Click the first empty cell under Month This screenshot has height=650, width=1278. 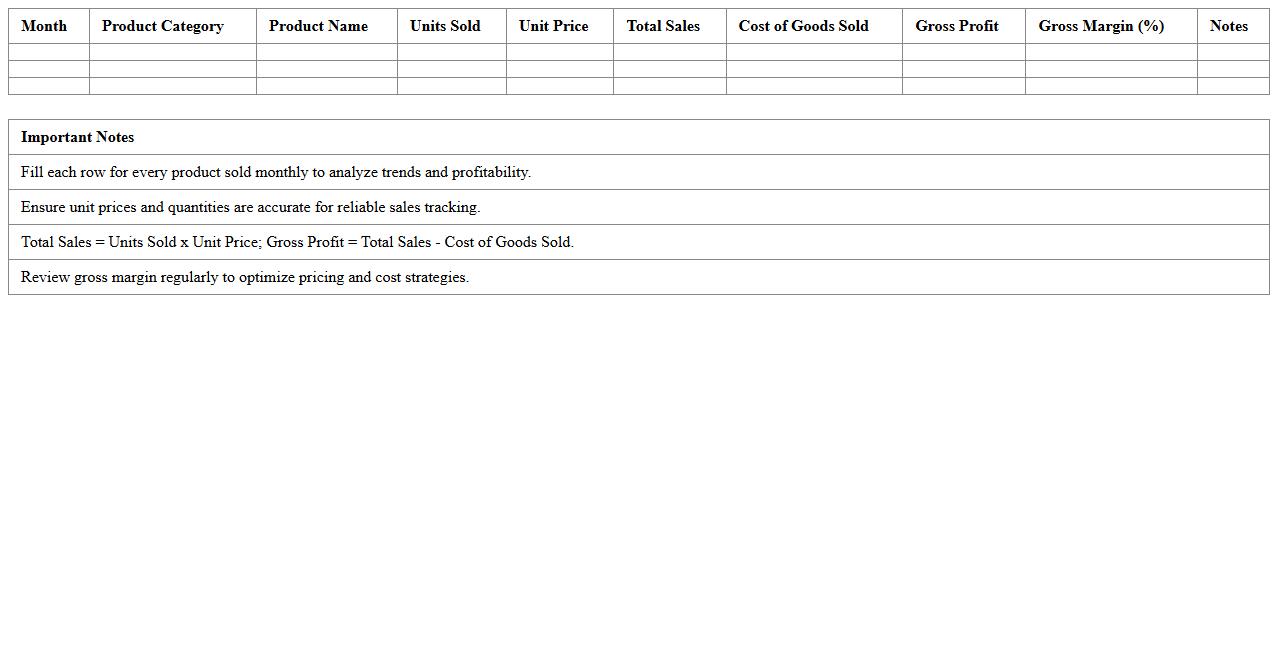(x=49, y=52)
